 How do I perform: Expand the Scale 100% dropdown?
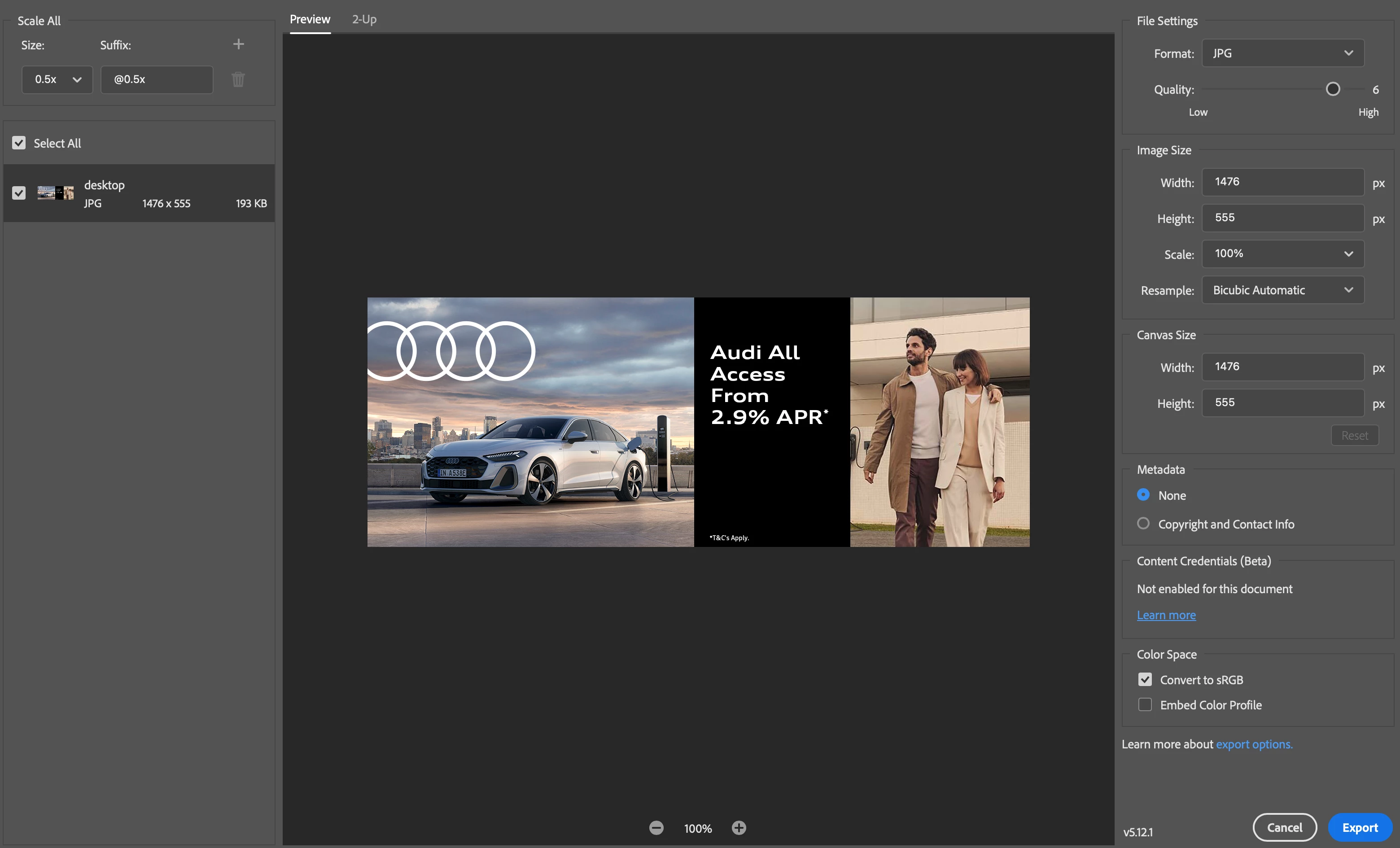pyautogui.click(x=1282, y=254)
